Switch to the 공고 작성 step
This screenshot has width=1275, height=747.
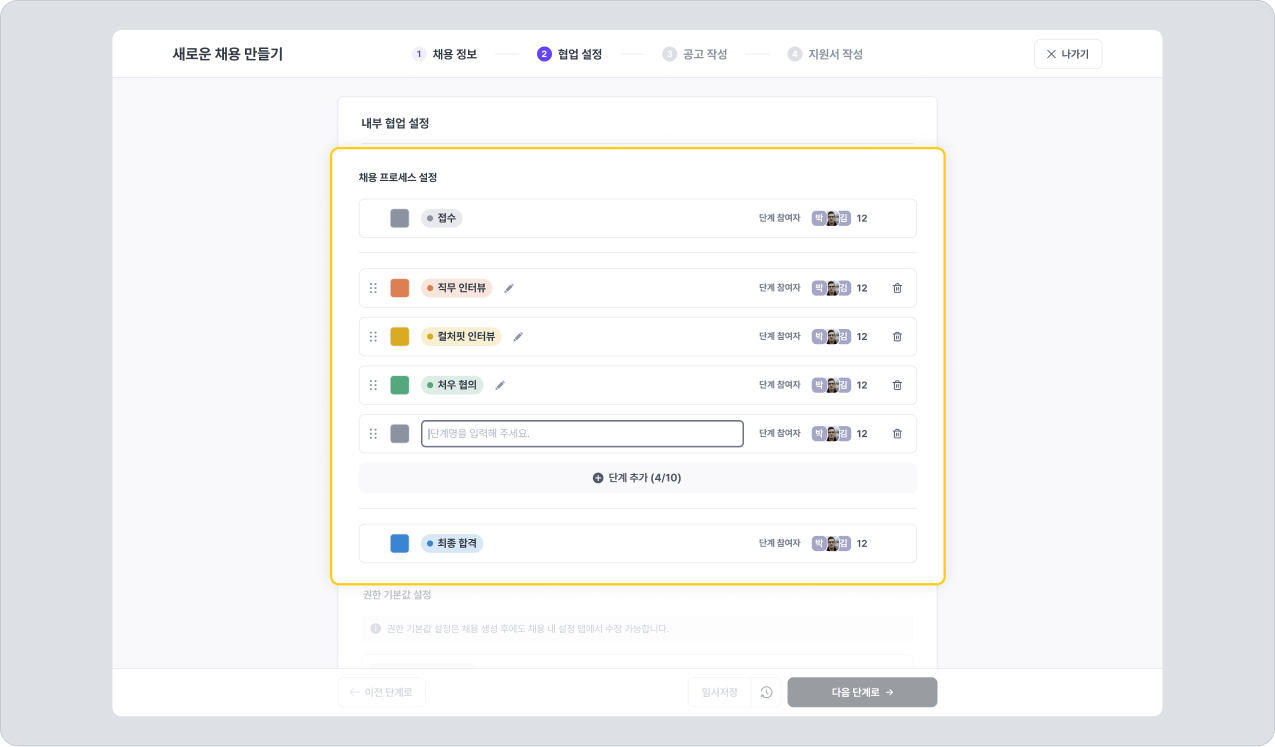(695, 54)
